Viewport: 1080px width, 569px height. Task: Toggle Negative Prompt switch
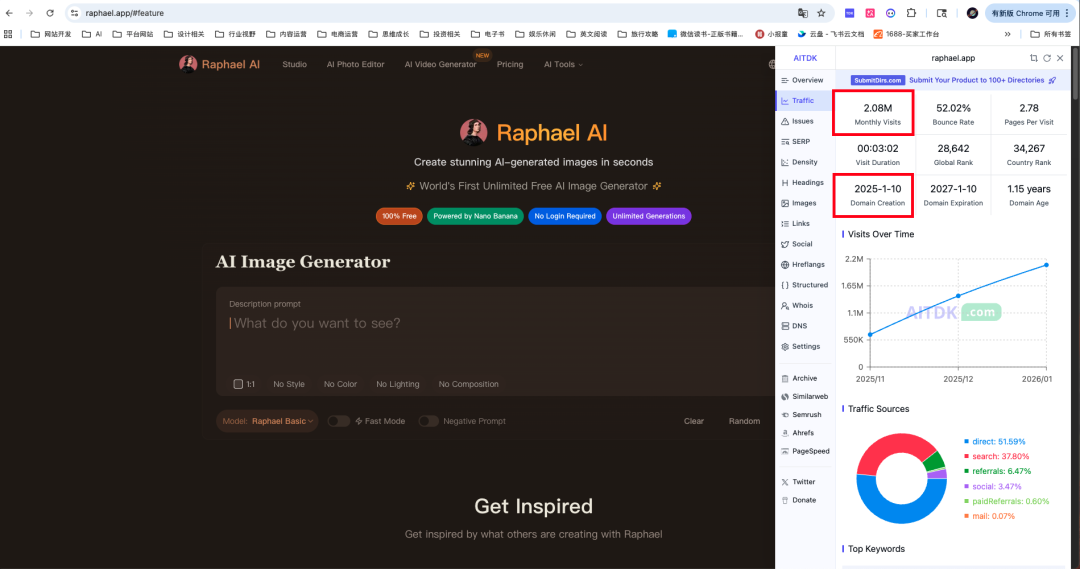428,421
